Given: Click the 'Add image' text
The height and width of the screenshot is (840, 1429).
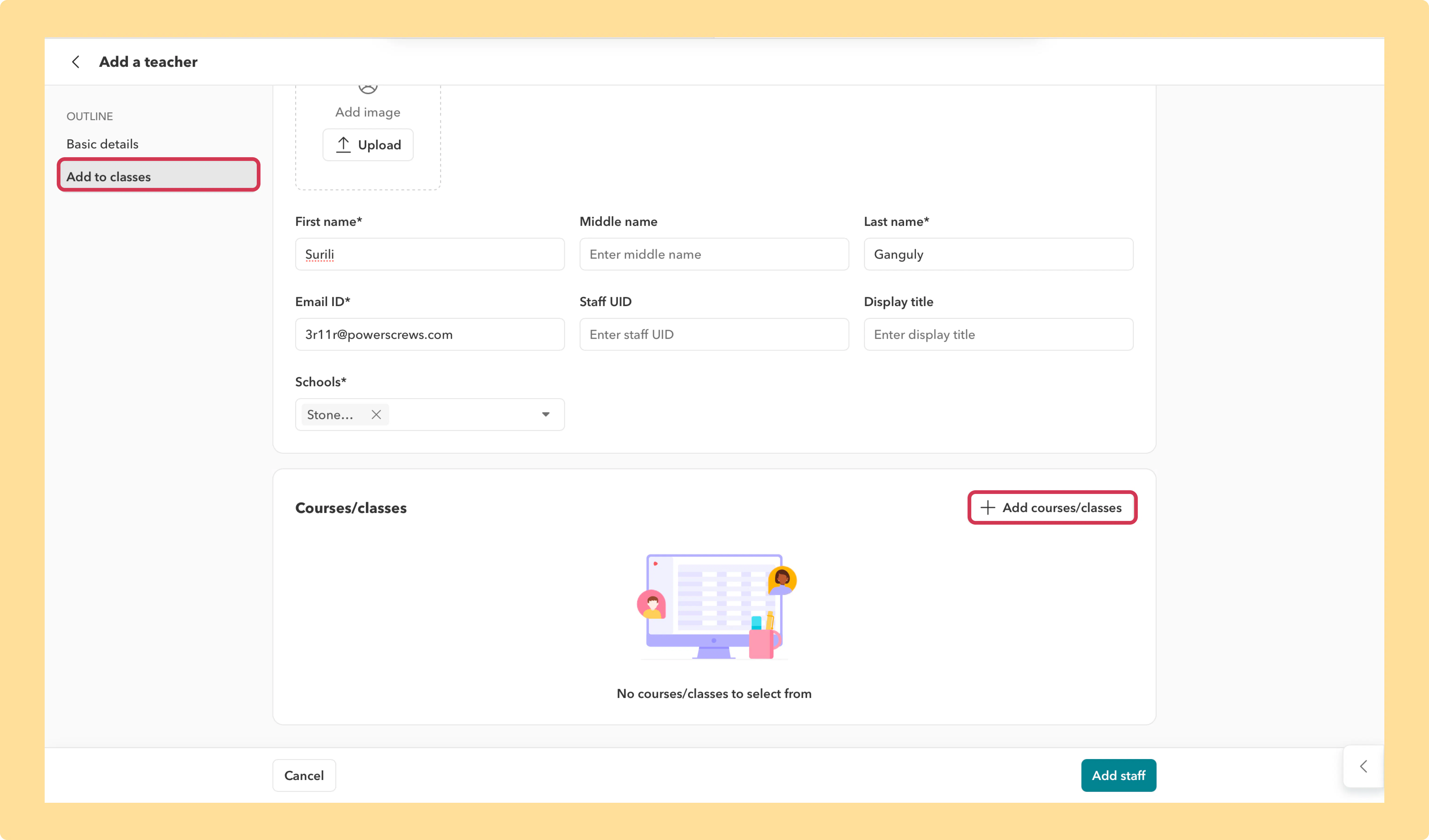Looking at the screenshot, I should (x=367, y=112).
